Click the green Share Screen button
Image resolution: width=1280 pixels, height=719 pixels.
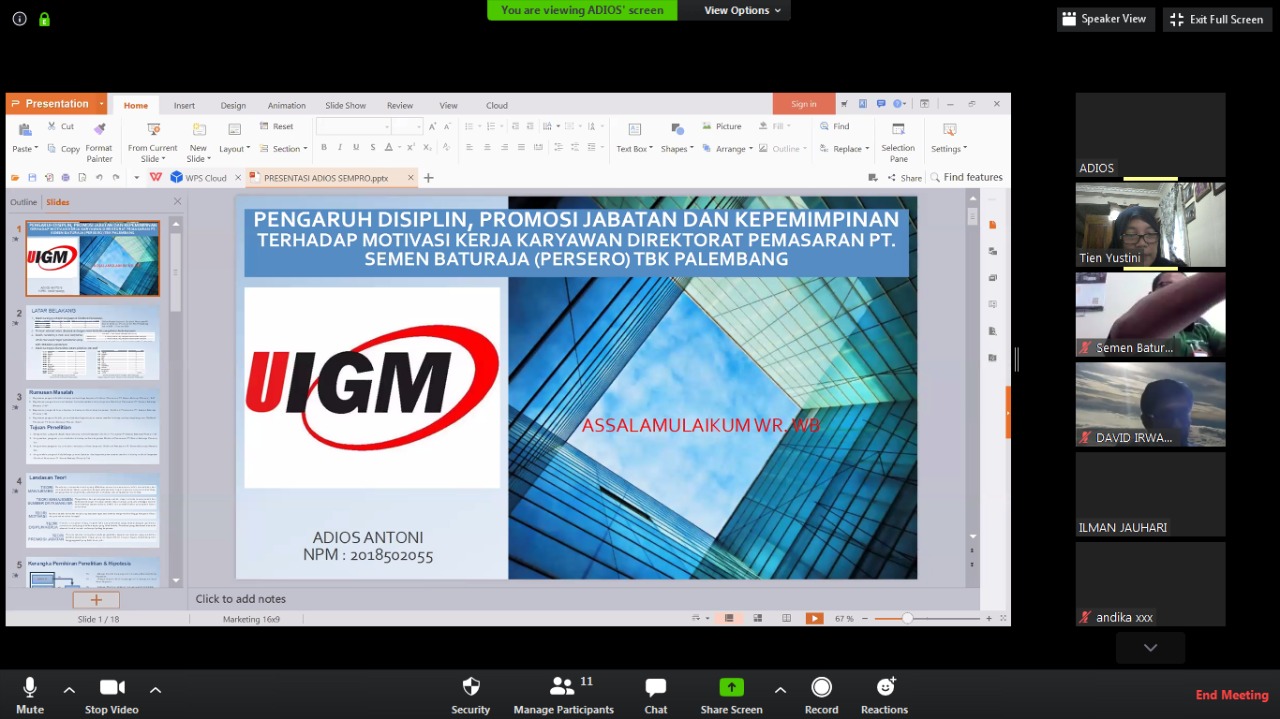point(731,695)
